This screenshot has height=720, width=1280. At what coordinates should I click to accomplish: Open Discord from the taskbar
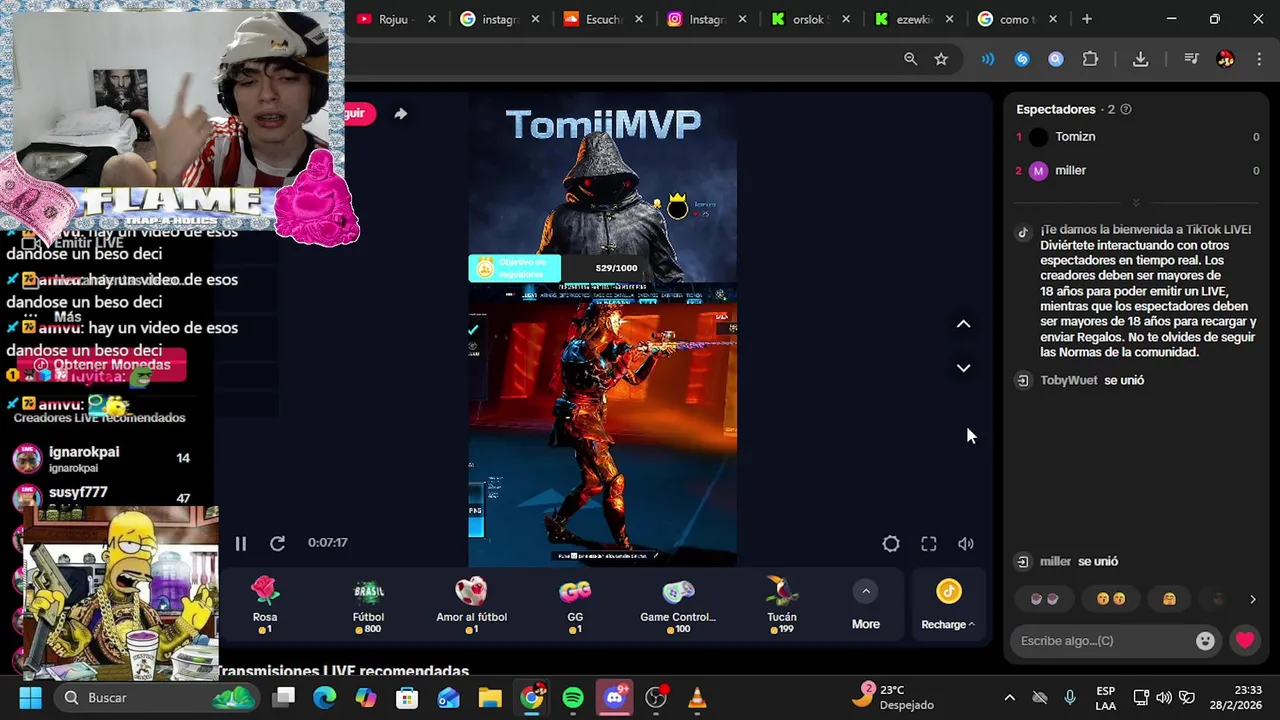(x=614, y=698)
